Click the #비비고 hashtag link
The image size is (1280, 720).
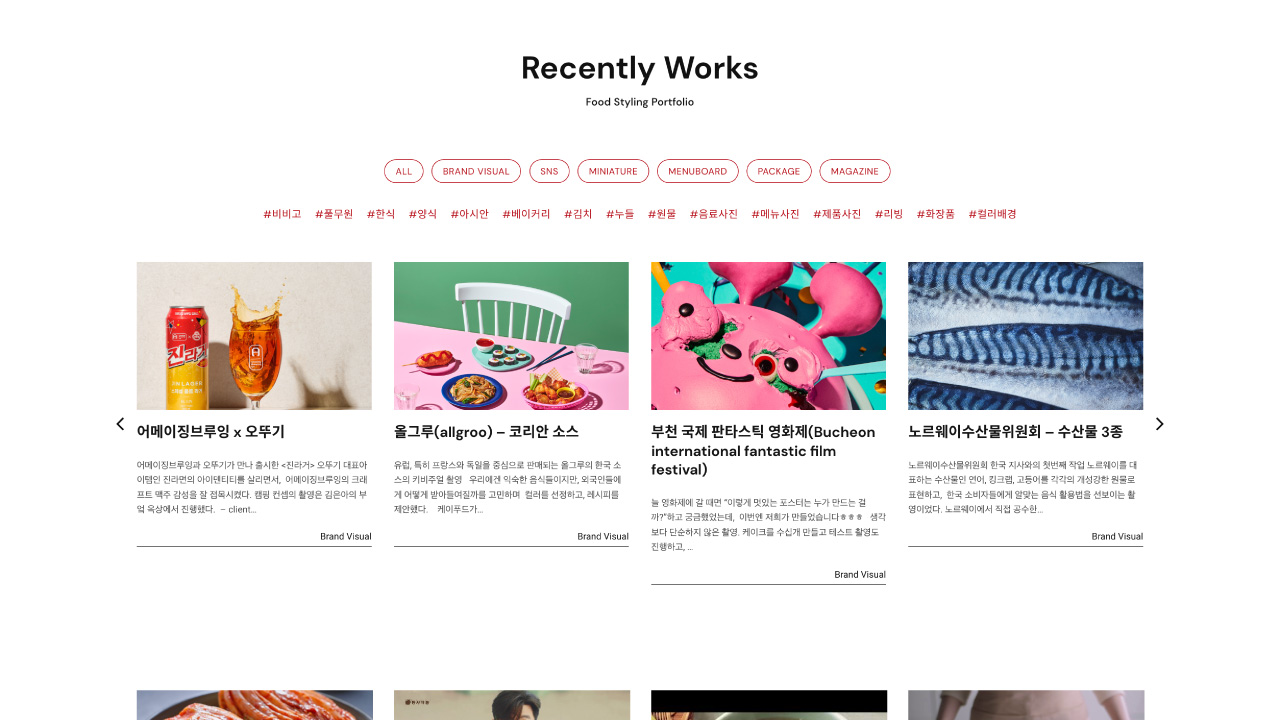[x=282, y=214]
